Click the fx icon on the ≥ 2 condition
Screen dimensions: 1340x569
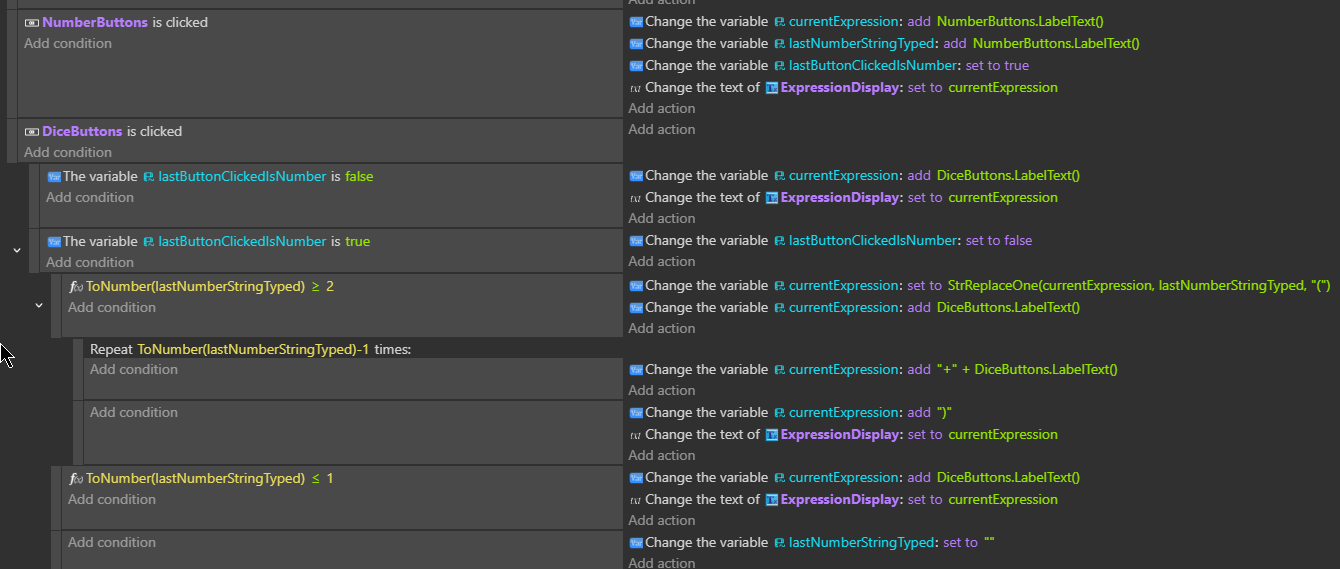[76, 286]
